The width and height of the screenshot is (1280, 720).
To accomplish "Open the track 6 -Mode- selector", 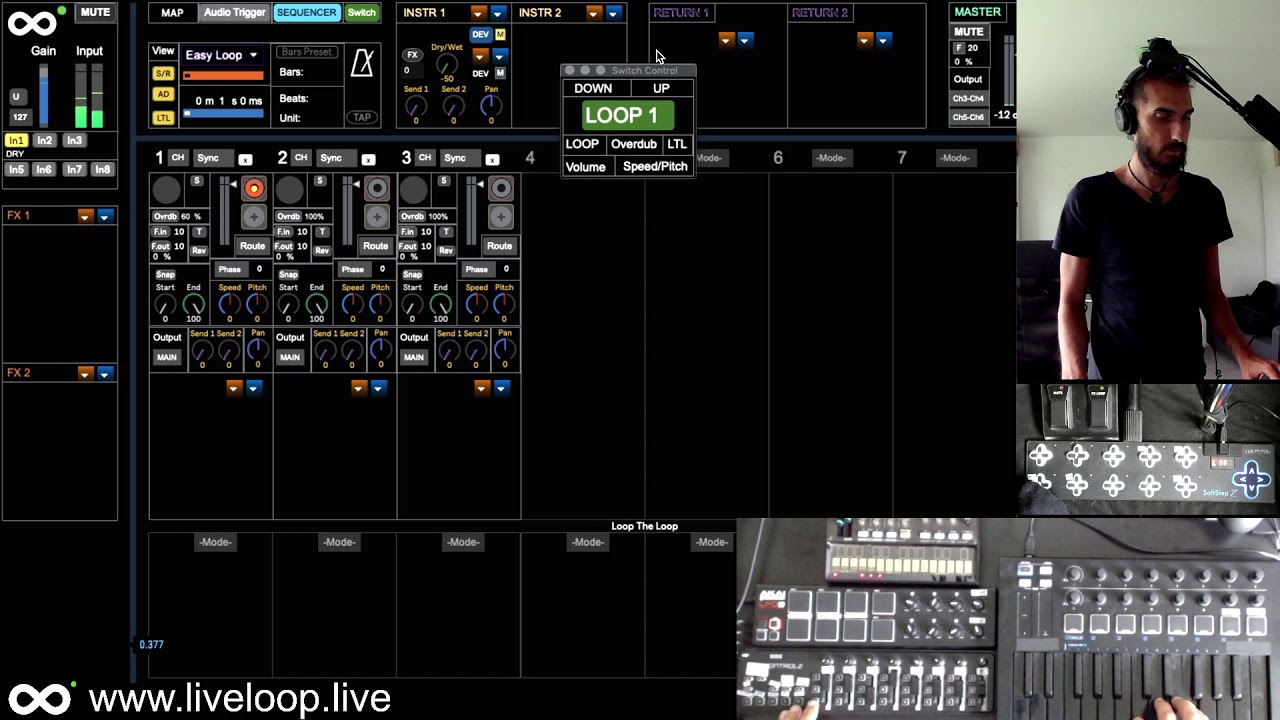I will tap(831, 158).
